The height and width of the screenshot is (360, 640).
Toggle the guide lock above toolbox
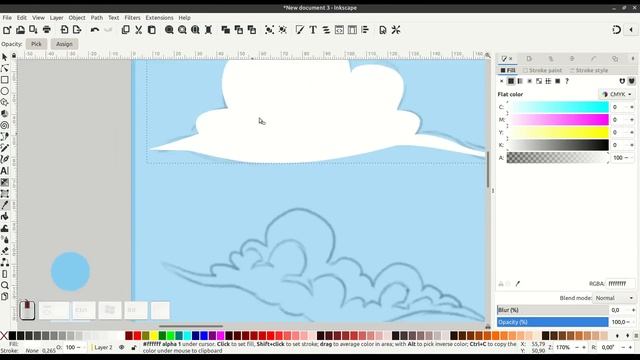pyautogui.click(x=14, y=56)
